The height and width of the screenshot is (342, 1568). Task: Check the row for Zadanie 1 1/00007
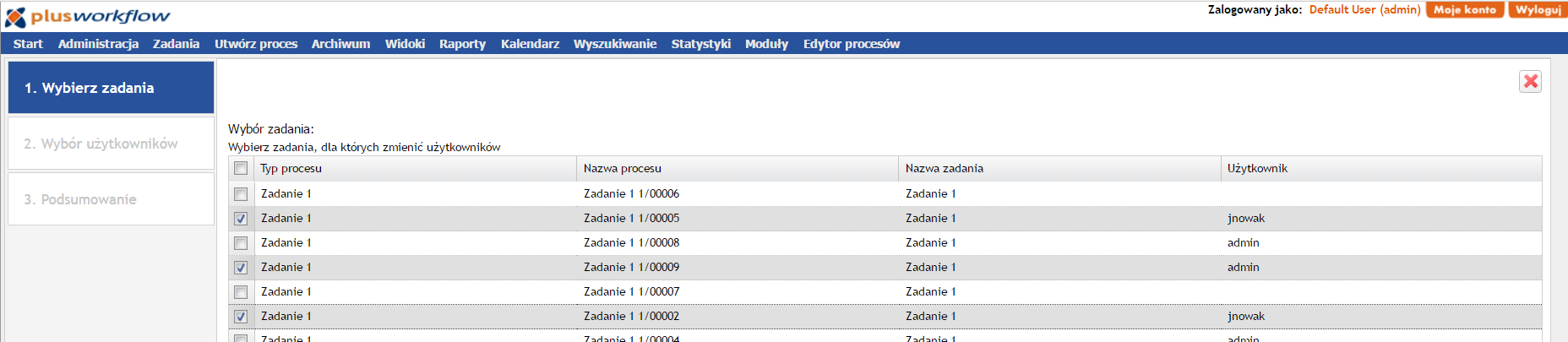click(x=241, y=291)
